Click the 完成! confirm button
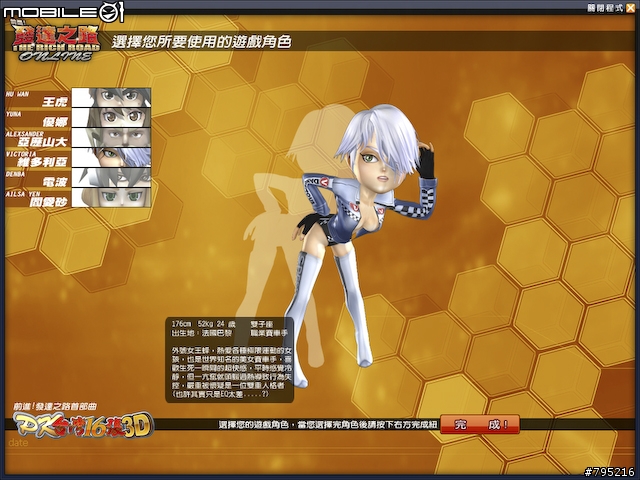 [480, 424]
